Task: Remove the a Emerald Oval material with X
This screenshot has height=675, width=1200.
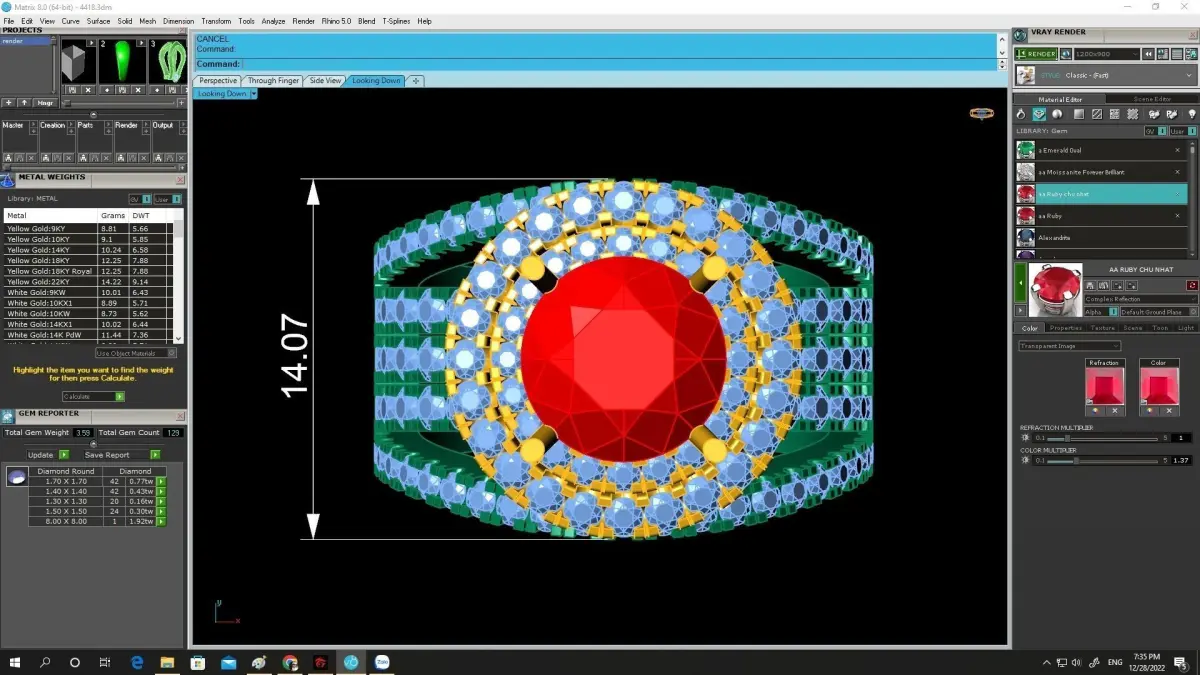Action: click(x=1177, y=150)
